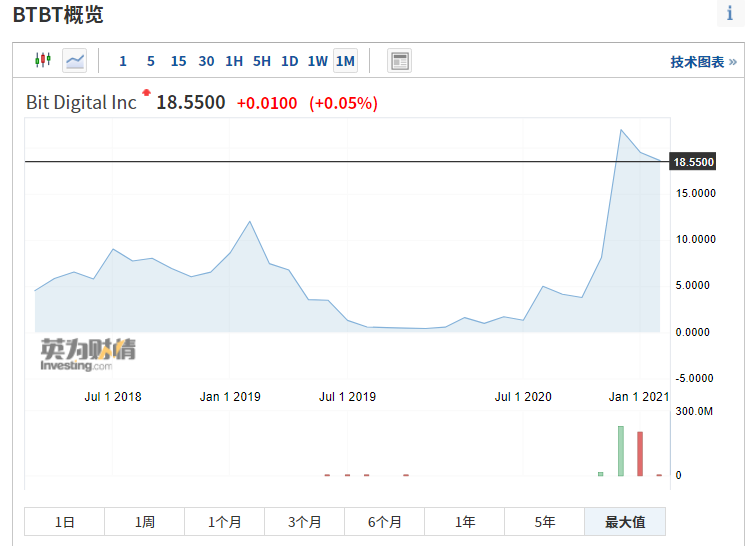Set chart interval to 1 minute
The width and height of the screenshot is (753, 546).
click(x=123, y=61)
